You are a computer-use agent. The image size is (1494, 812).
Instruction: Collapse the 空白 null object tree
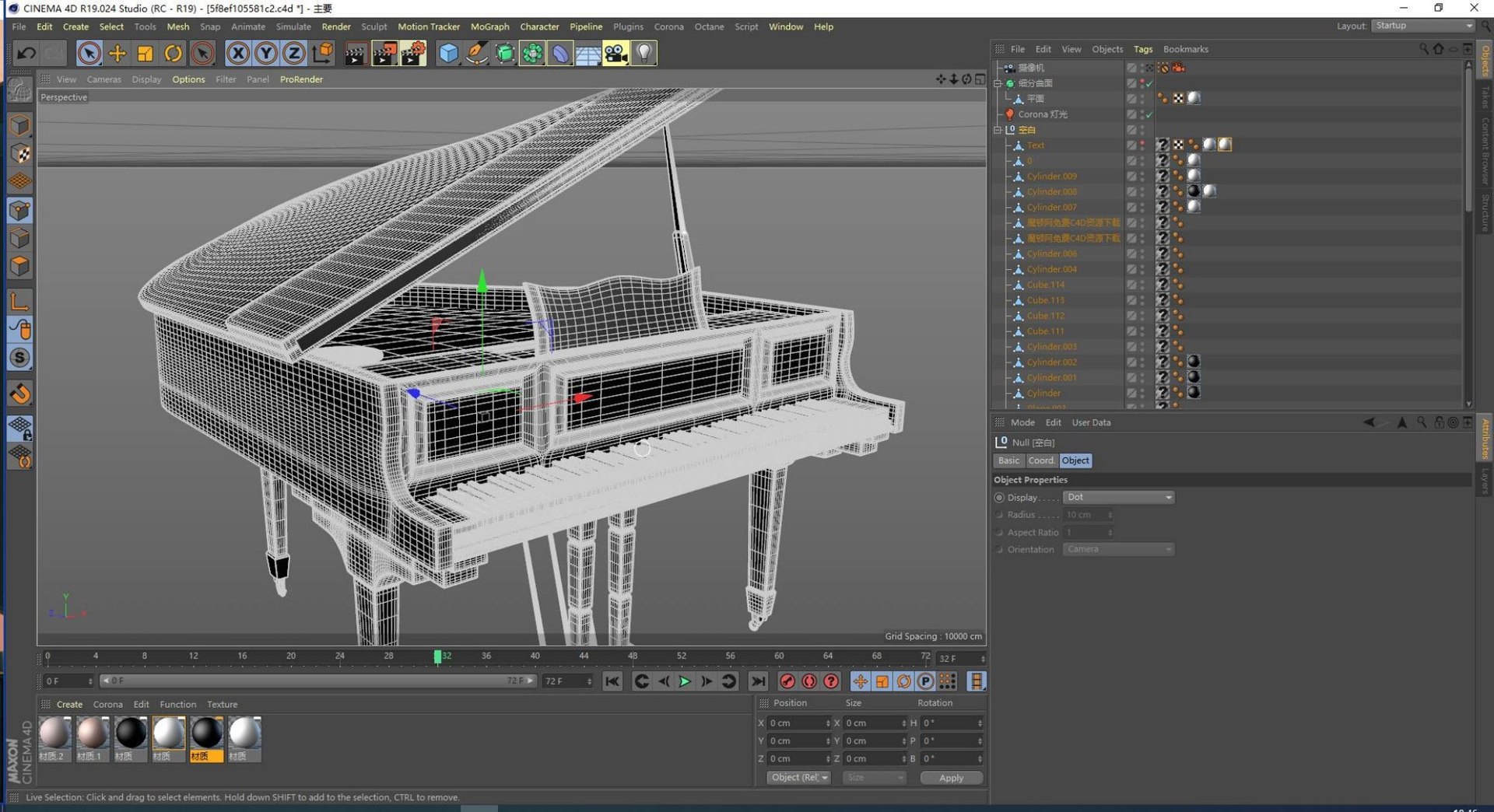coord(998,130)
